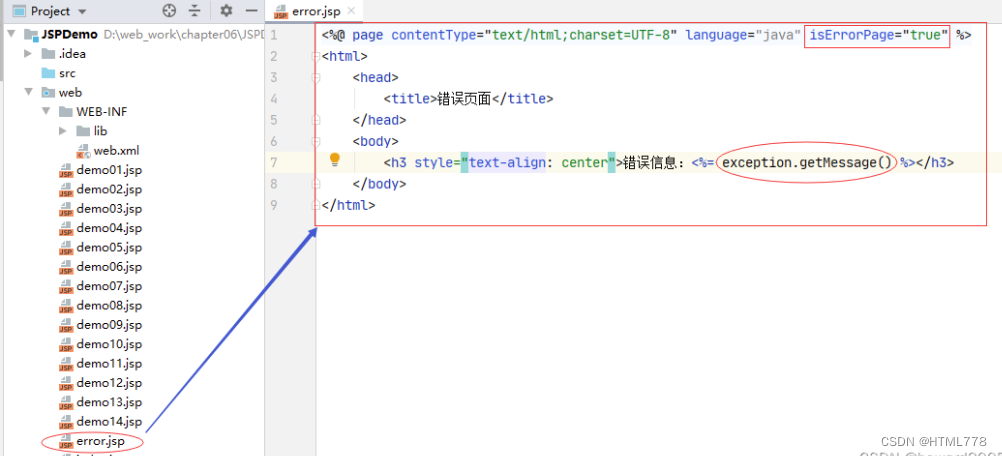1002x456 pixels.
Task: Click the collapse all icon in Project panel
Action: (x=195, y=11)
